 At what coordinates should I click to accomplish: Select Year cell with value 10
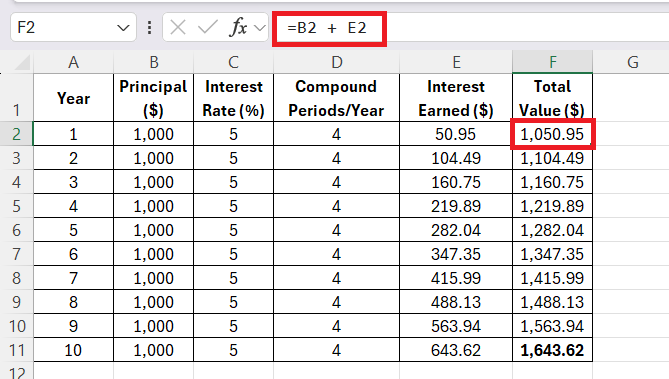click(73, 350)
